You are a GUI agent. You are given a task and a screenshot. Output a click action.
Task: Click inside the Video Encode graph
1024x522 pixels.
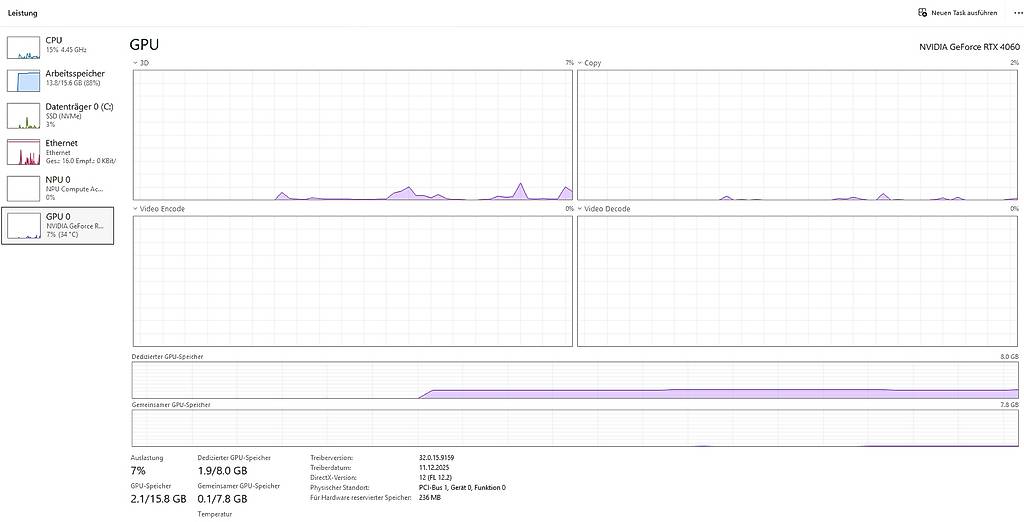(353, 281)
